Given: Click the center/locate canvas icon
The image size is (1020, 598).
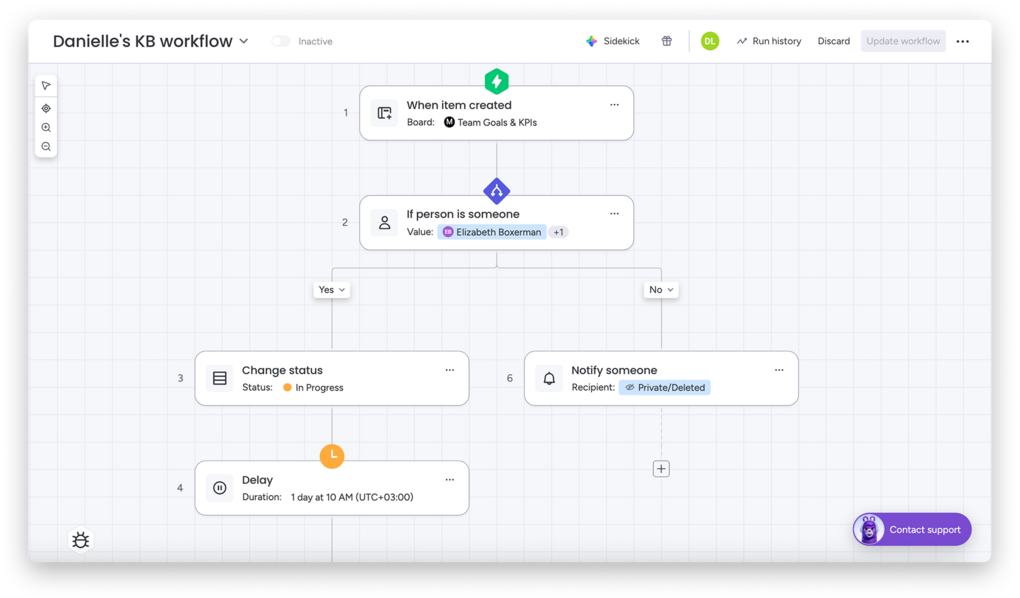Looking at the screenshot, I should point(46,108).
